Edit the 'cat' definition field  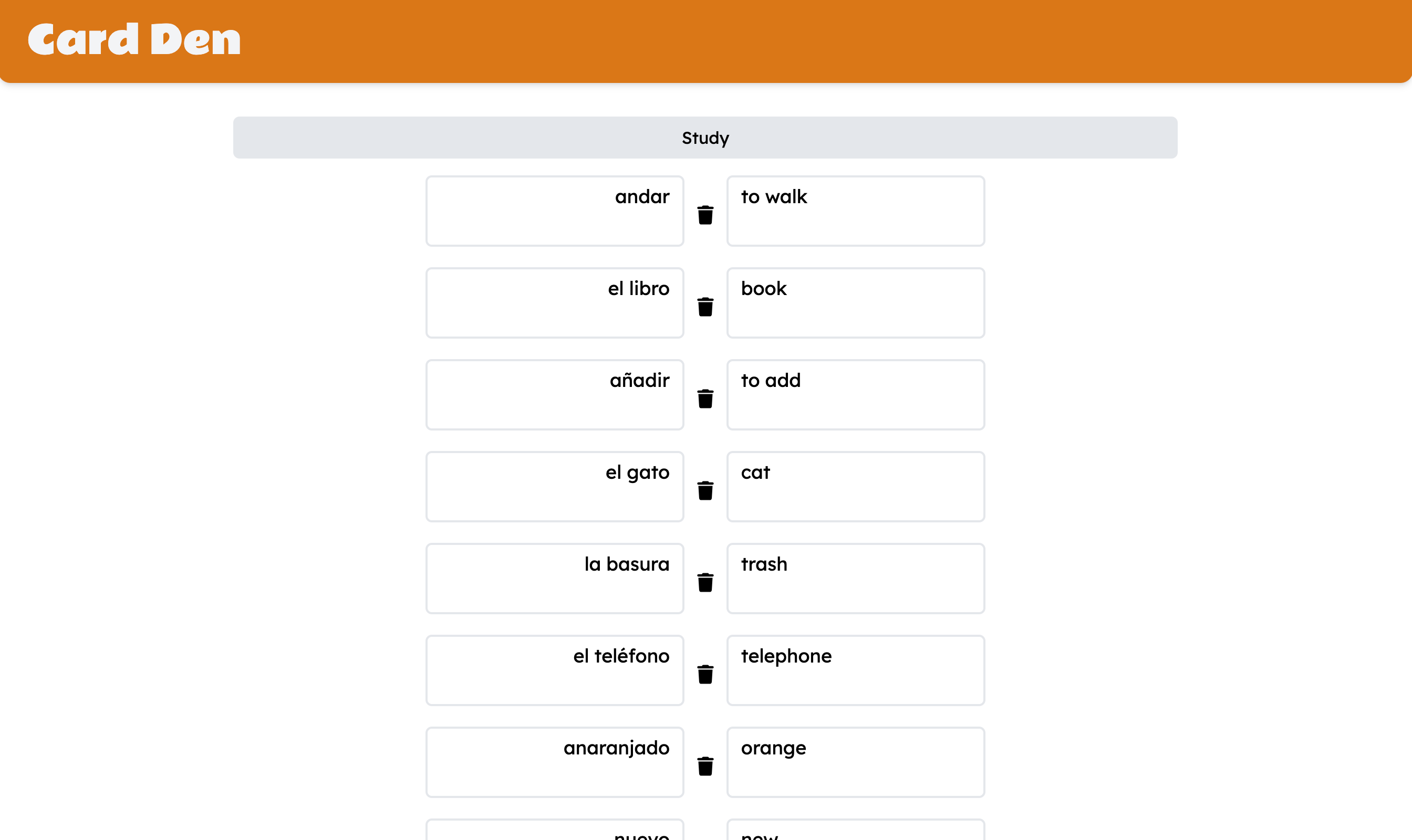pos(855,486)
